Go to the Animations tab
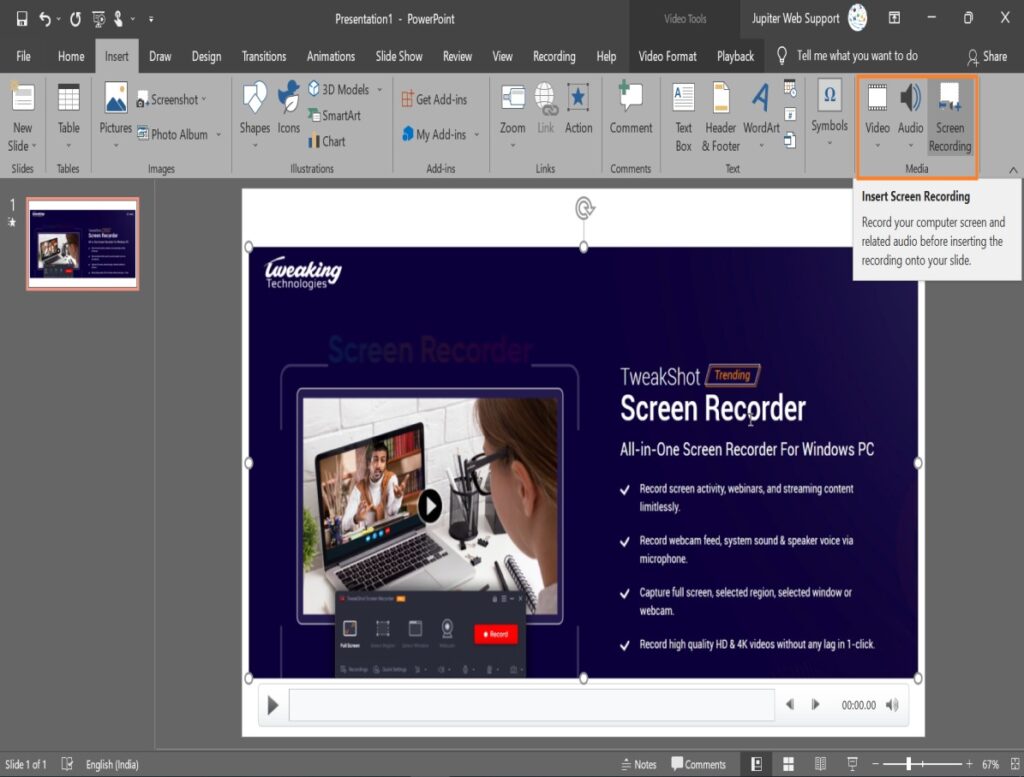 click(331, 56)
